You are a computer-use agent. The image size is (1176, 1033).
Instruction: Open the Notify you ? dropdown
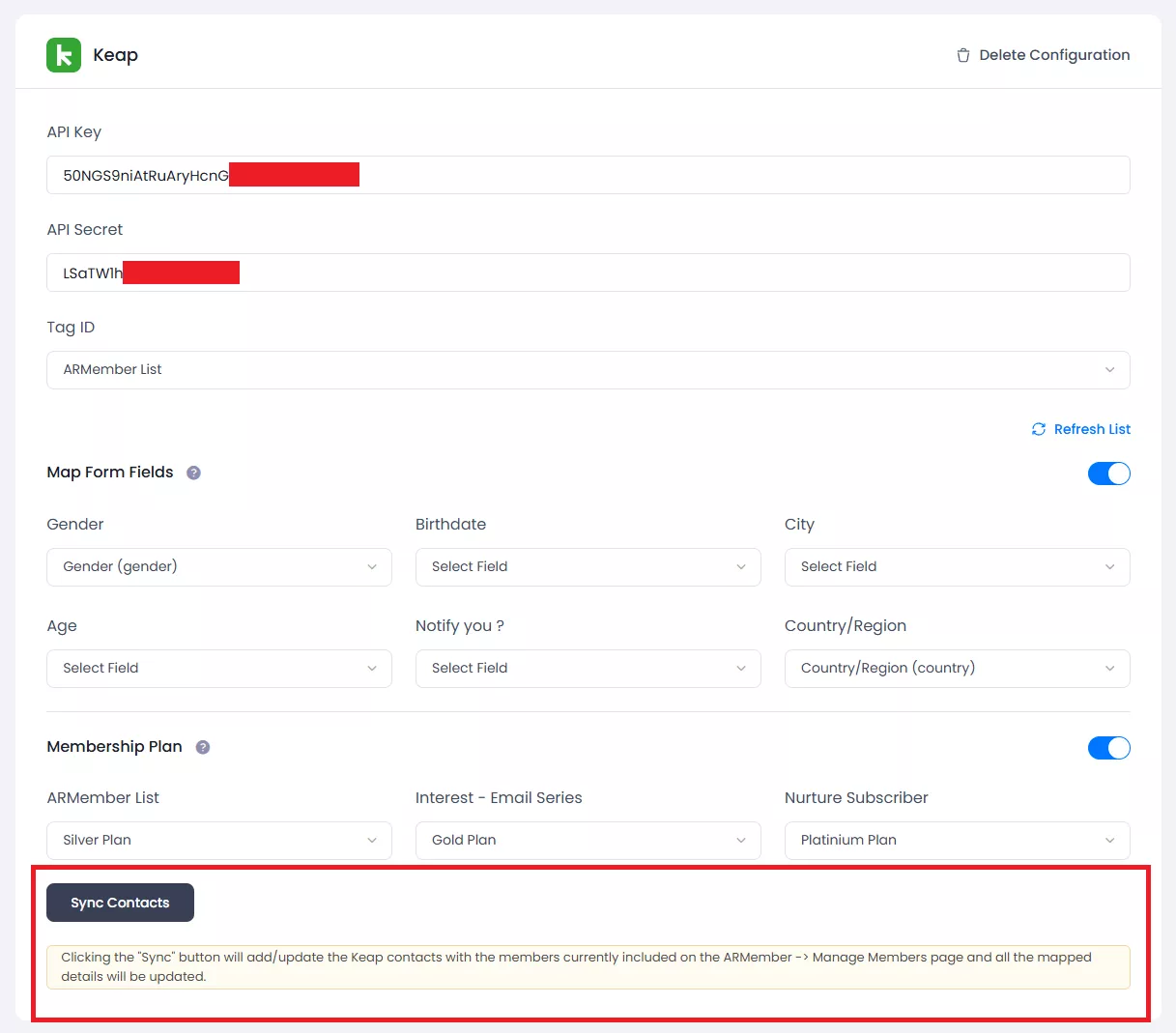pyautogui.click(x=588, y=669)
